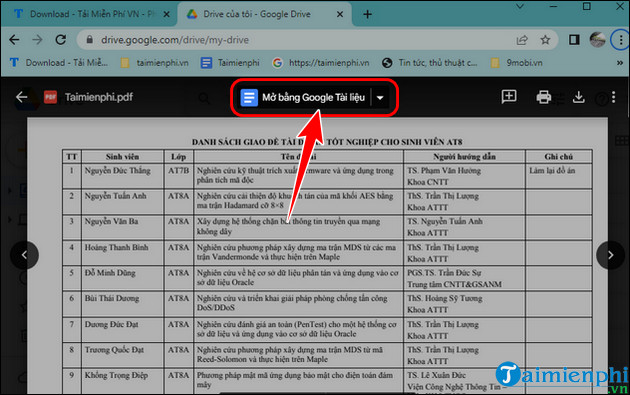Click the document title heading
630x395 pixels.
coord(327,142)
